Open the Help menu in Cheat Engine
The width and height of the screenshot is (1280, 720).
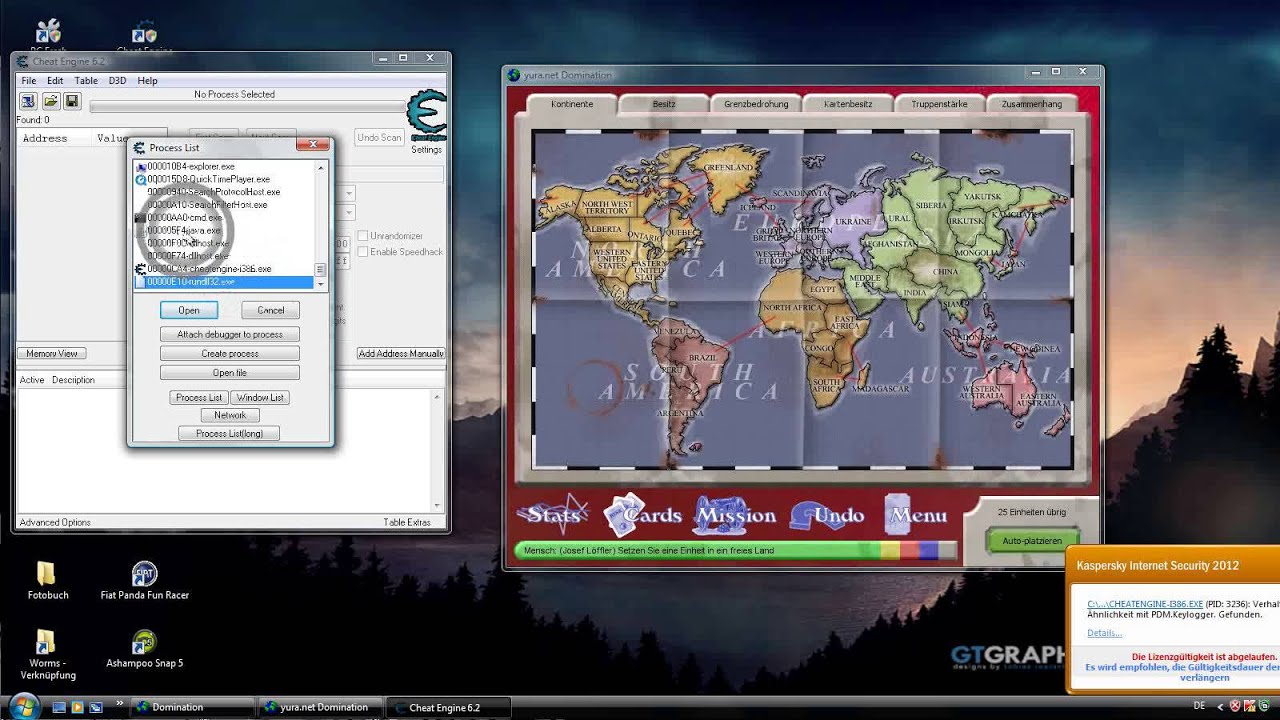pos(147,80)
